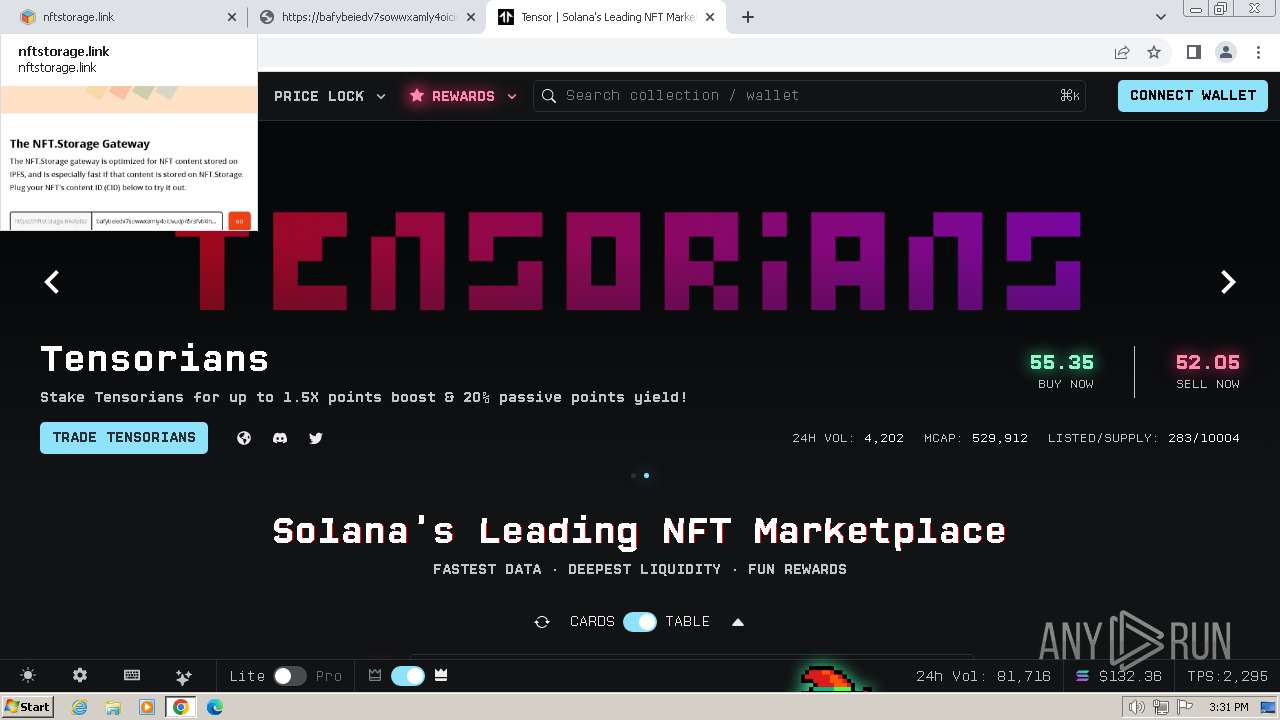The height and width of the screenshot is (720, 1280).
Task: Click the 3:31 PM system clock
Action: (1228, 707)
